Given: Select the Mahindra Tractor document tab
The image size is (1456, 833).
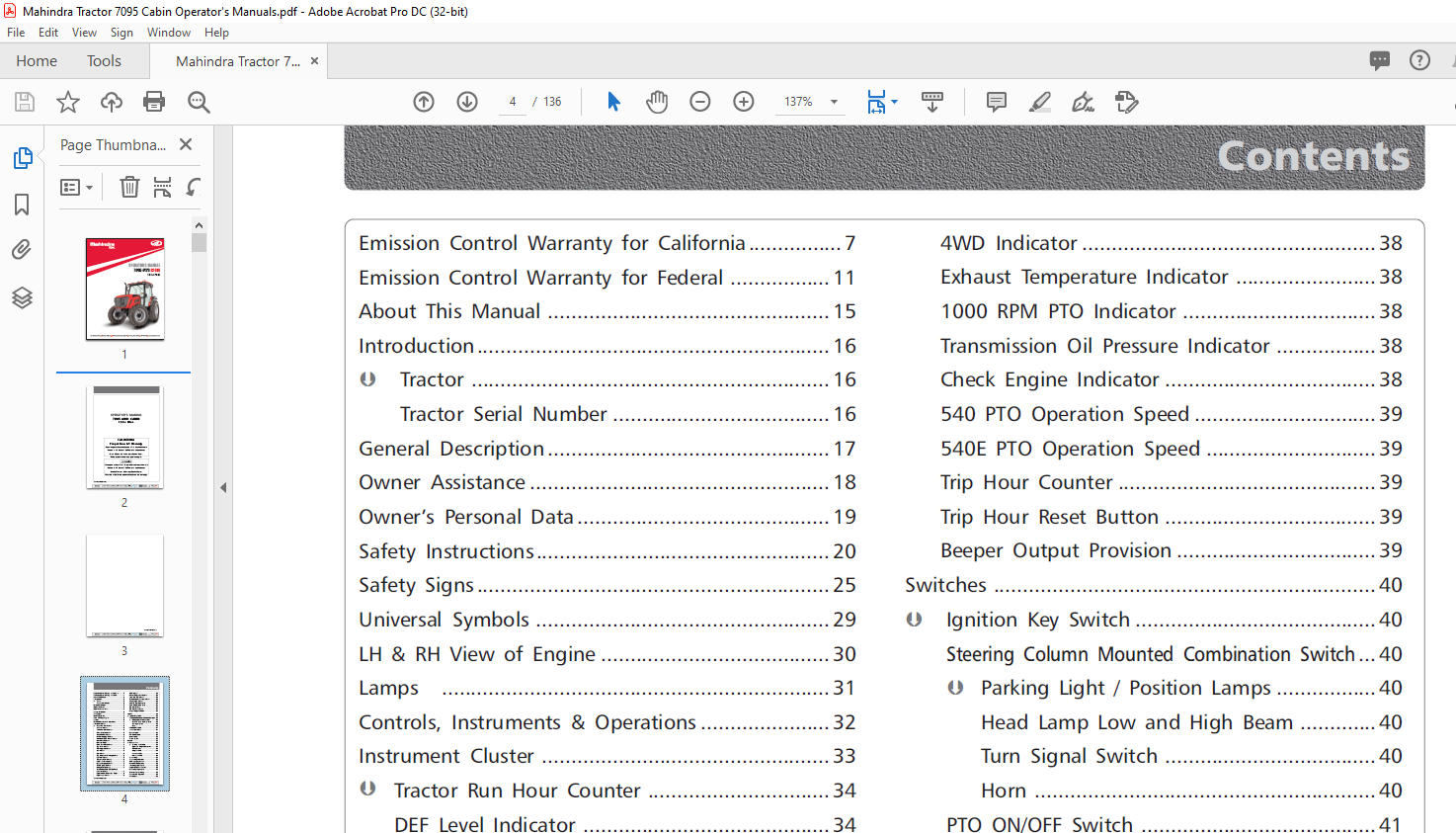Looking at the screenshot, I should [238, 61].
